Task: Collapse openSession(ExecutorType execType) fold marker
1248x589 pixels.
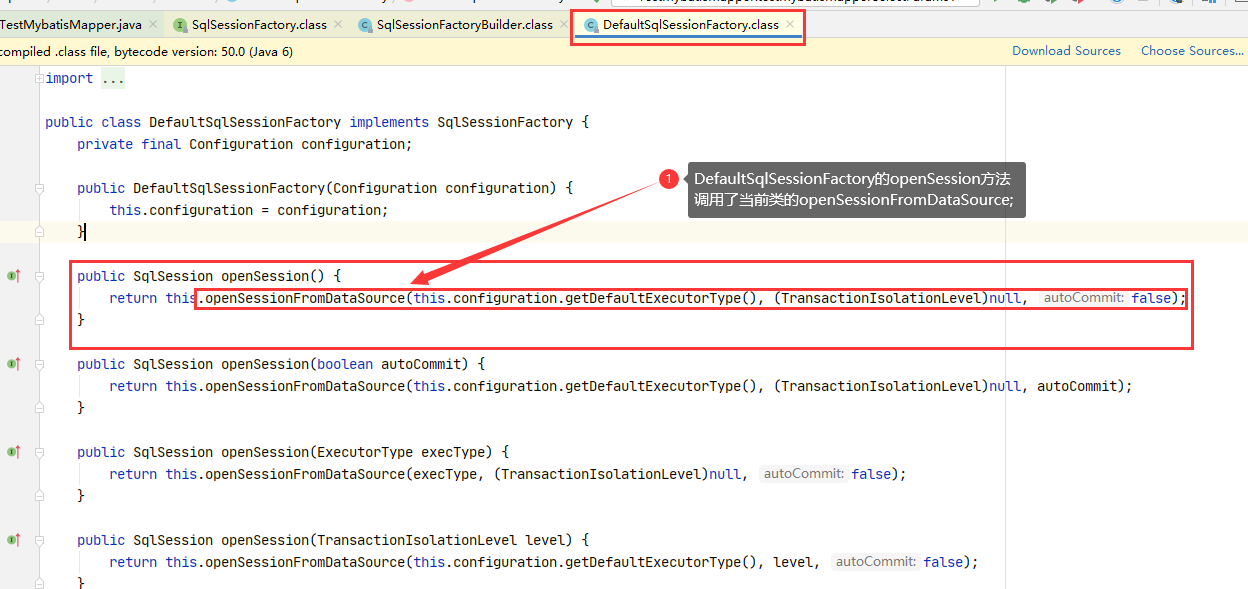Action: tap(39, 452)
